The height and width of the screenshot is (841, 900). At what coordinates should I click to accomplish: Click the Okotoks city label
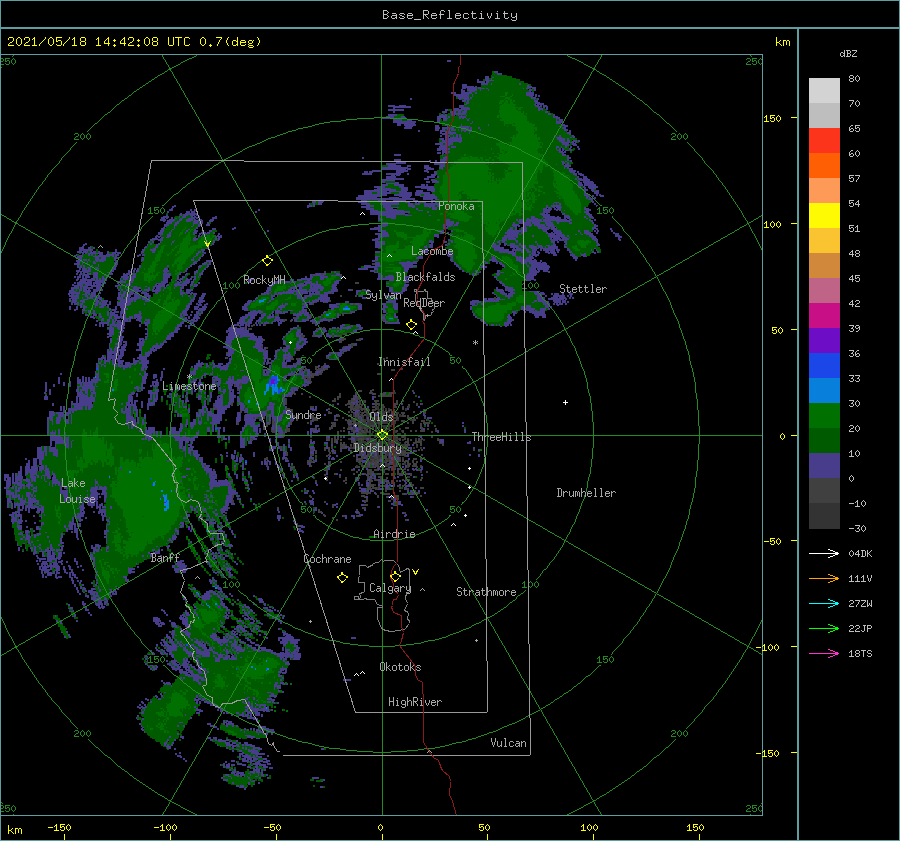400,667
